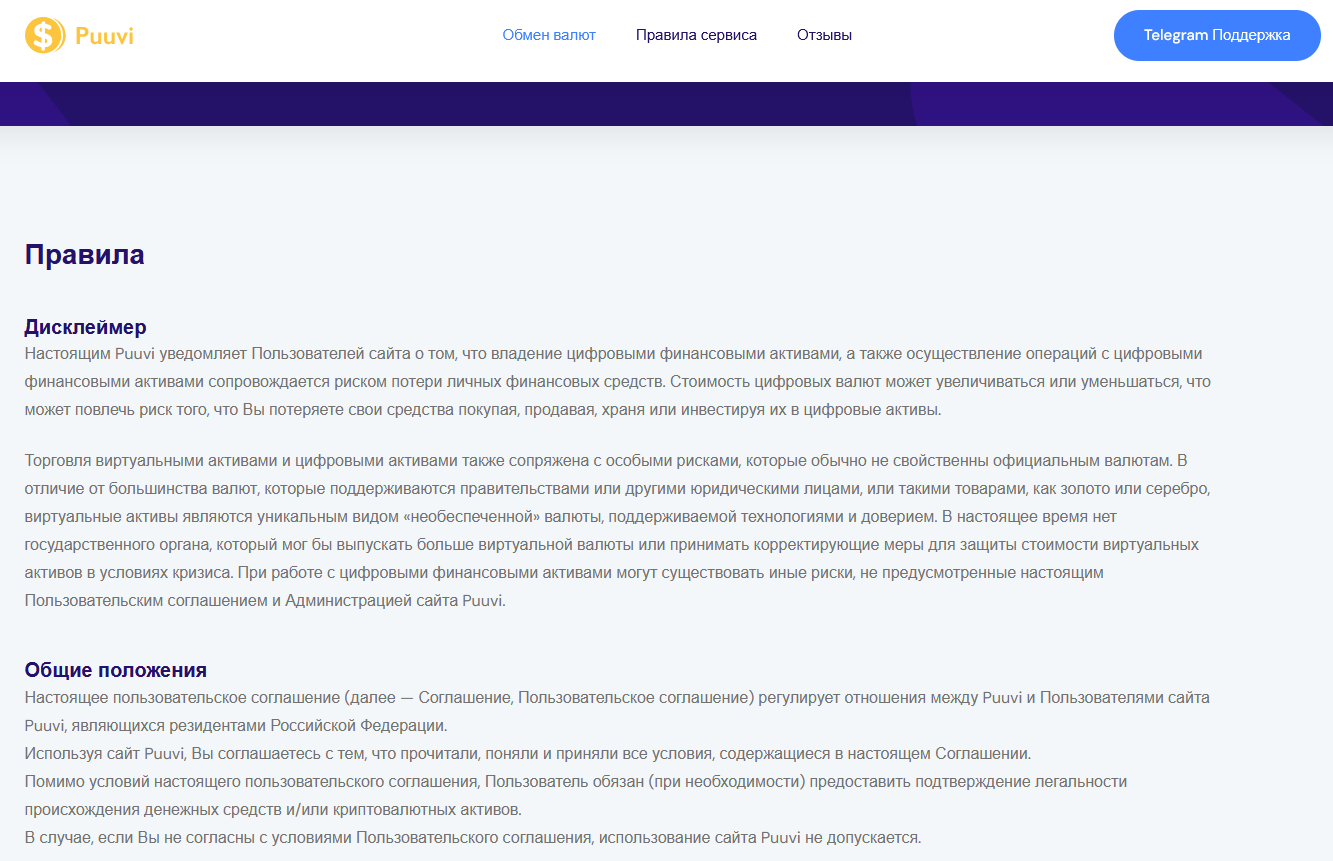
Task: Click the Правила page heading
Action: coord(84,255)
